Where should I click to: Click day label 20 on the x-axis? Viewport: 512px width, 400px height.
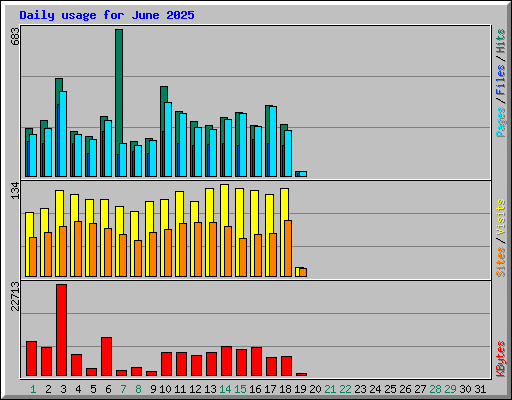[x=315, y=389]
